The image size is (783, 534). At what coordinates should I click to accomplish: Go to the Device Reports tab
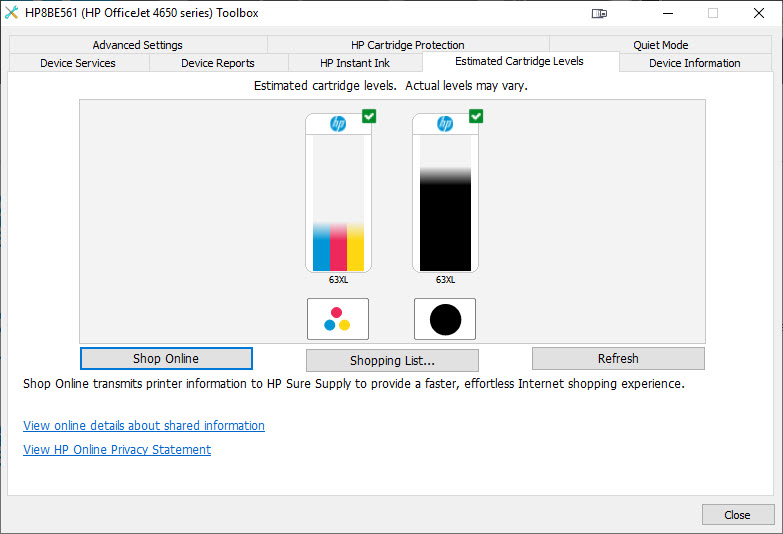(x=218, y=63)
